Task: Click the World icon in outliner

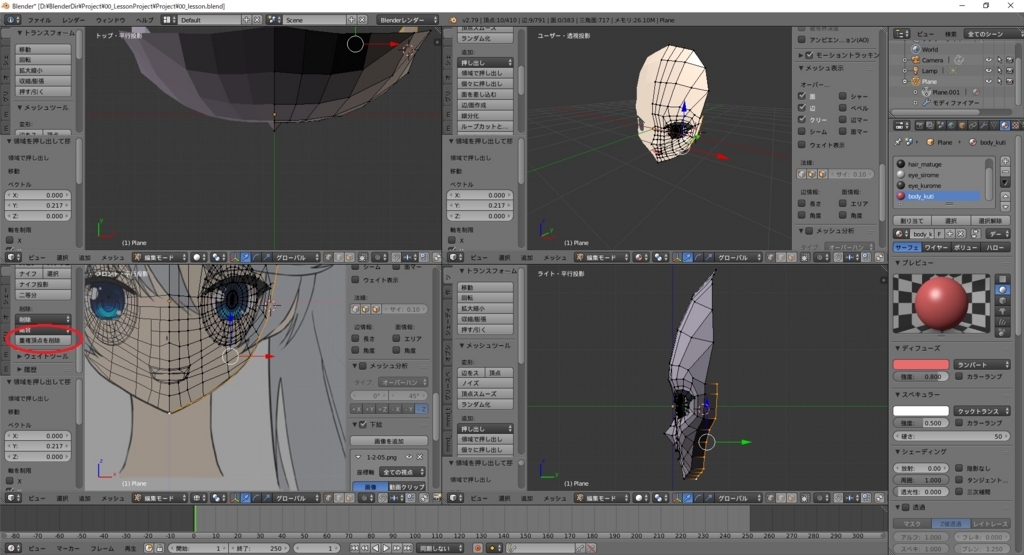Action: 915,49
